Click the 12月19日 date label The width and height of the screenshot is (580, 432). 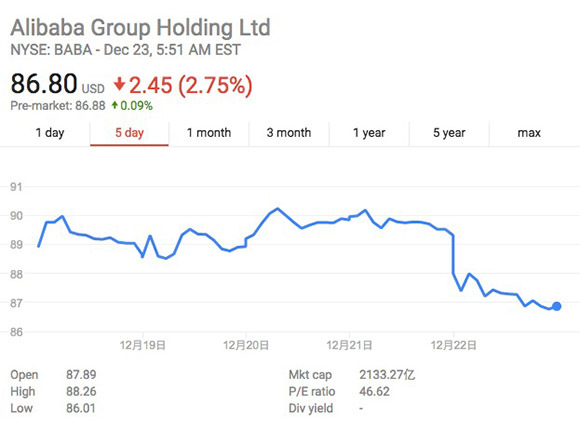(142, 345)
